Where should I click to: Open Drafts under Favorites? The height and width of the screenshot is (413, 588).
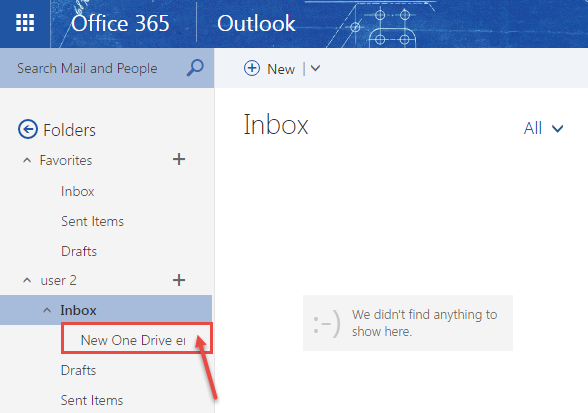79,251
